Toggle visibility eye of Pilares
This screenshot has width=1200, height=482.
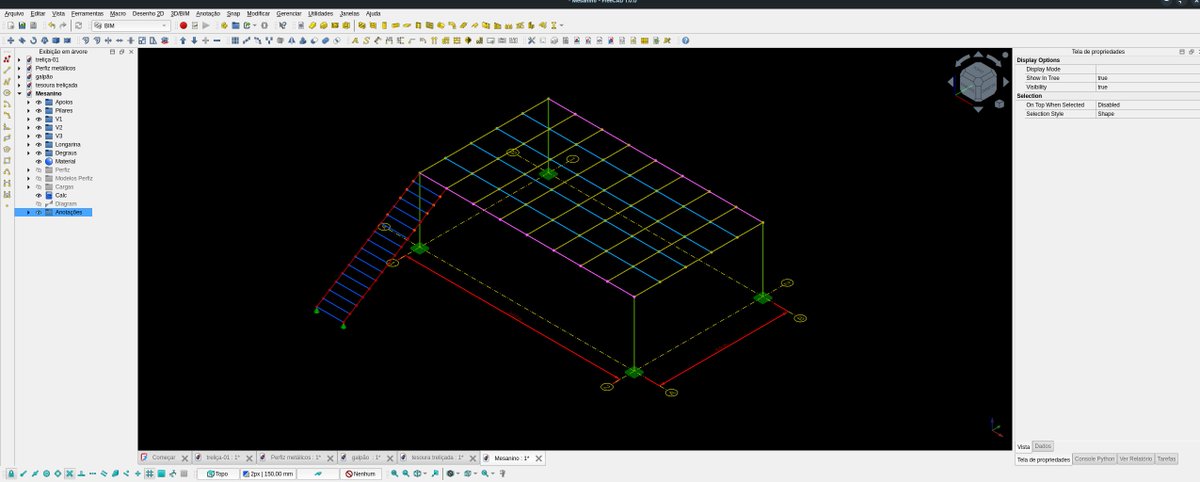pos(39,110)
